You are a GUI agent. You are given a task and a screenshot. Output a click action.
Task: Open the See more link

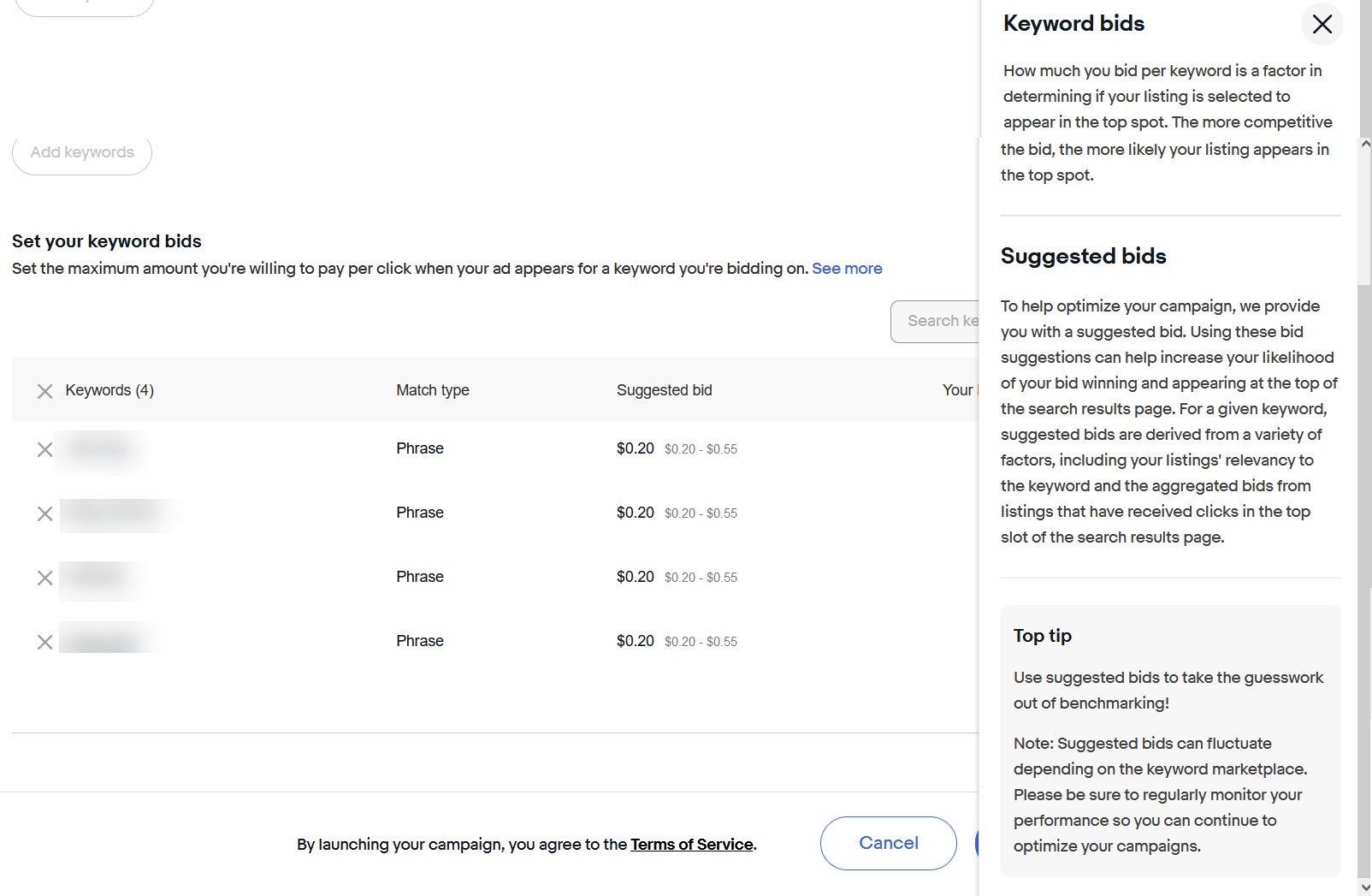(x=847, y=269)
